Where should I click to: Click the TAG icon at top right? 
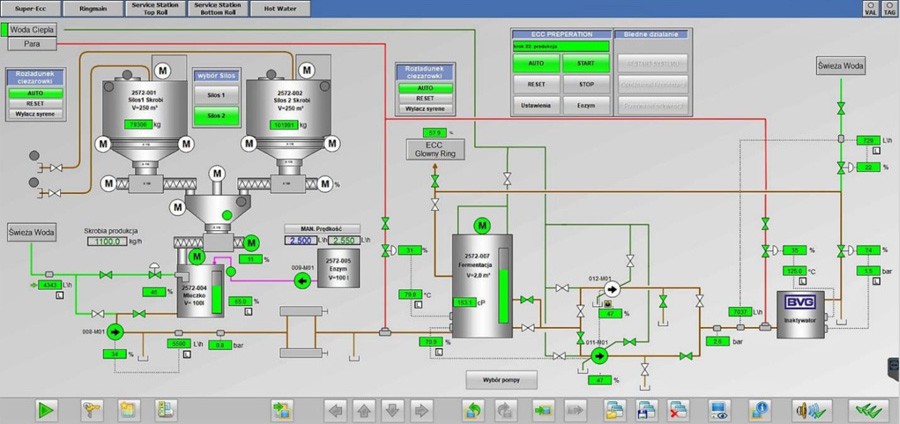(x=889, y=9)
